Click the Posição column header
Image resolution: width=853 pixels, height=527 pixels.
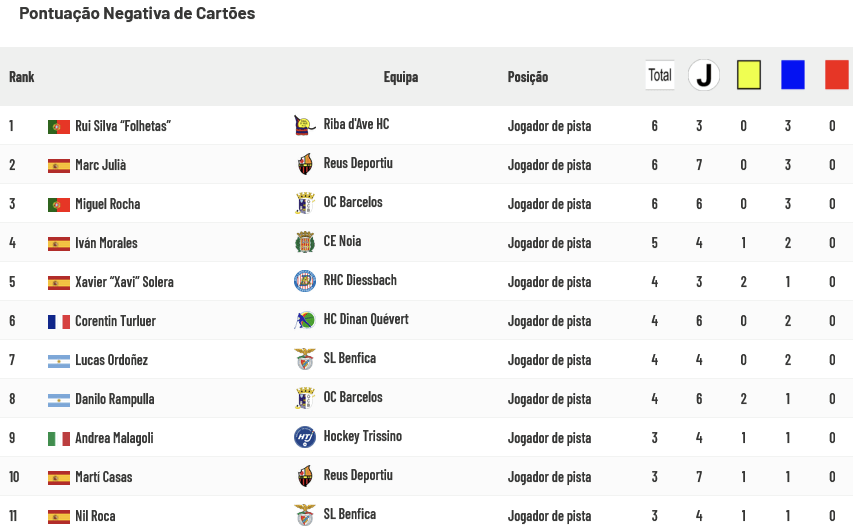(528, 77)
